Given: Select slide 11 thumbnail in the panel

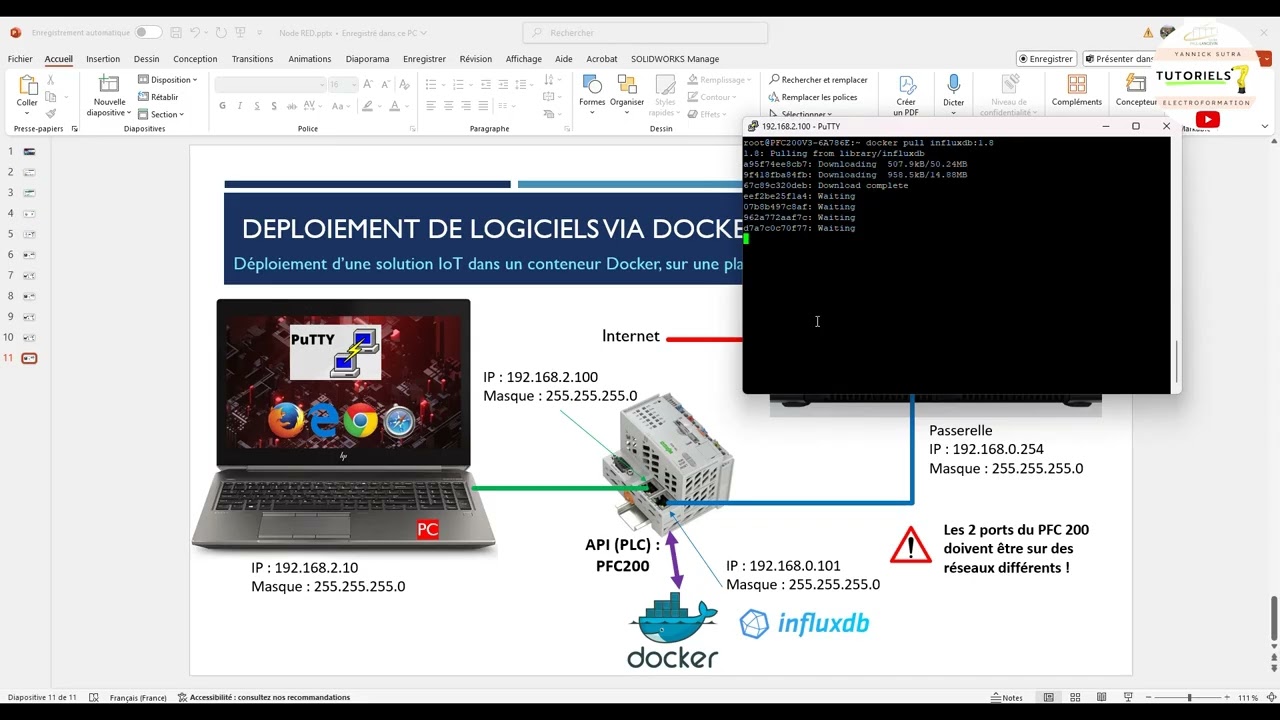Looking at the screenshot, I should [29, 358].
